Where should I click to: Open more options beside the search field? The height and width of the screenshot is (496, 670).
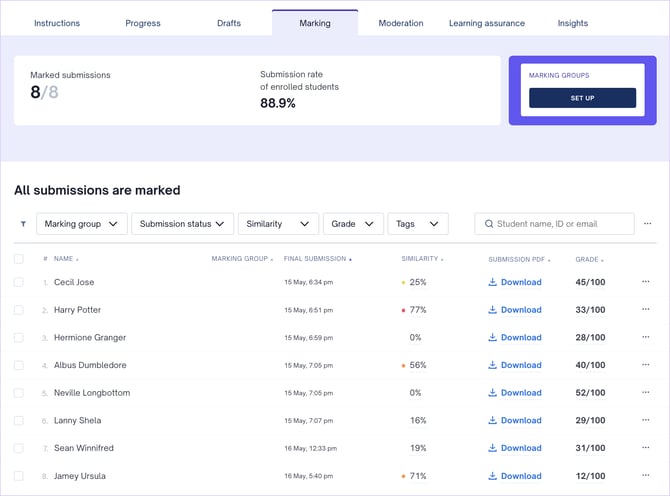(647, 224)
